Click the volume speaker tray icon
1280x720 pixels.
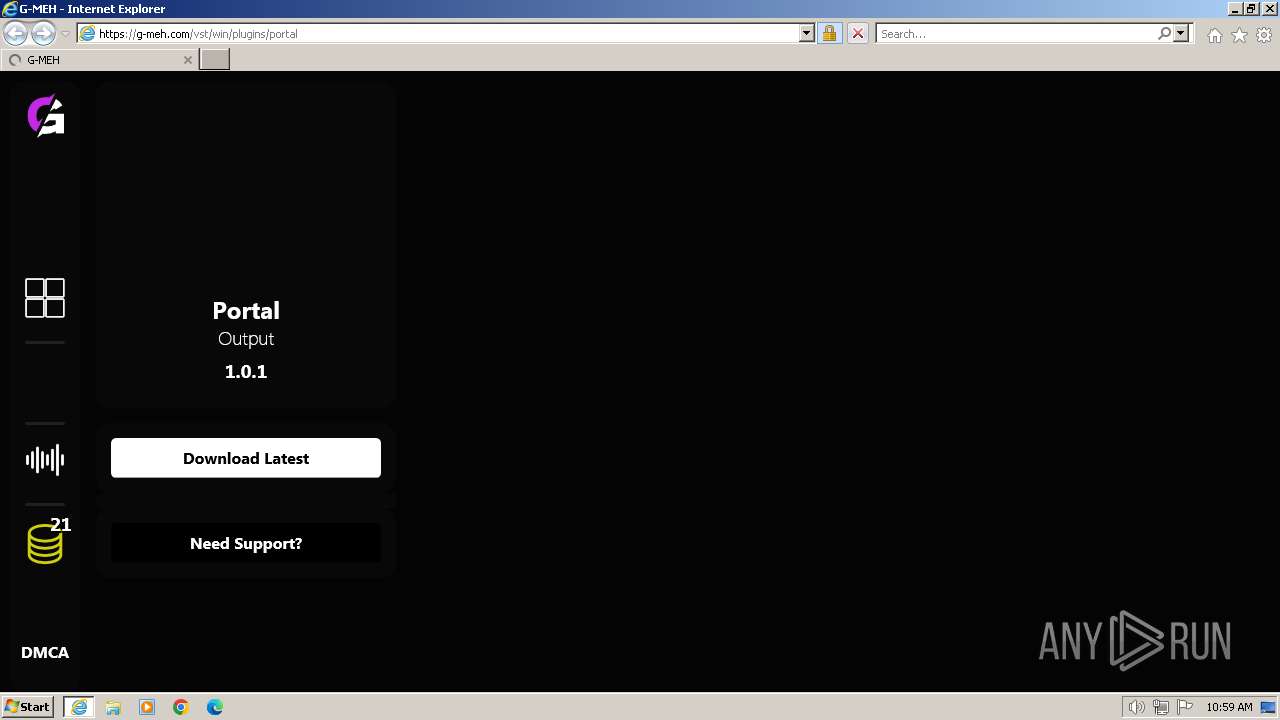(x=1136, y=707)
